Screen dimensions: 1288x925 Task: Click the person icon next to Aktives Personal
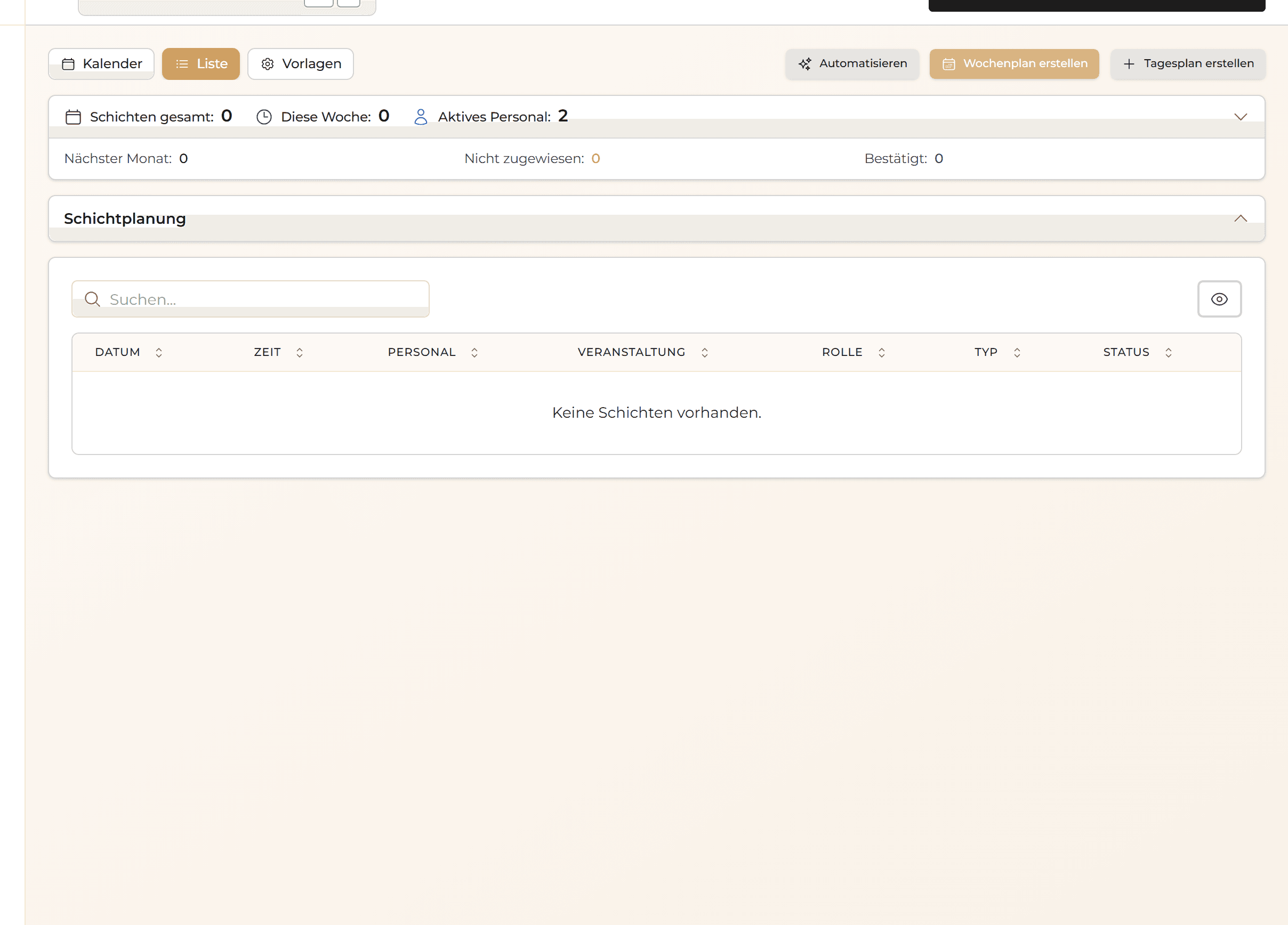pyautogui.click(x=421, y=117)
